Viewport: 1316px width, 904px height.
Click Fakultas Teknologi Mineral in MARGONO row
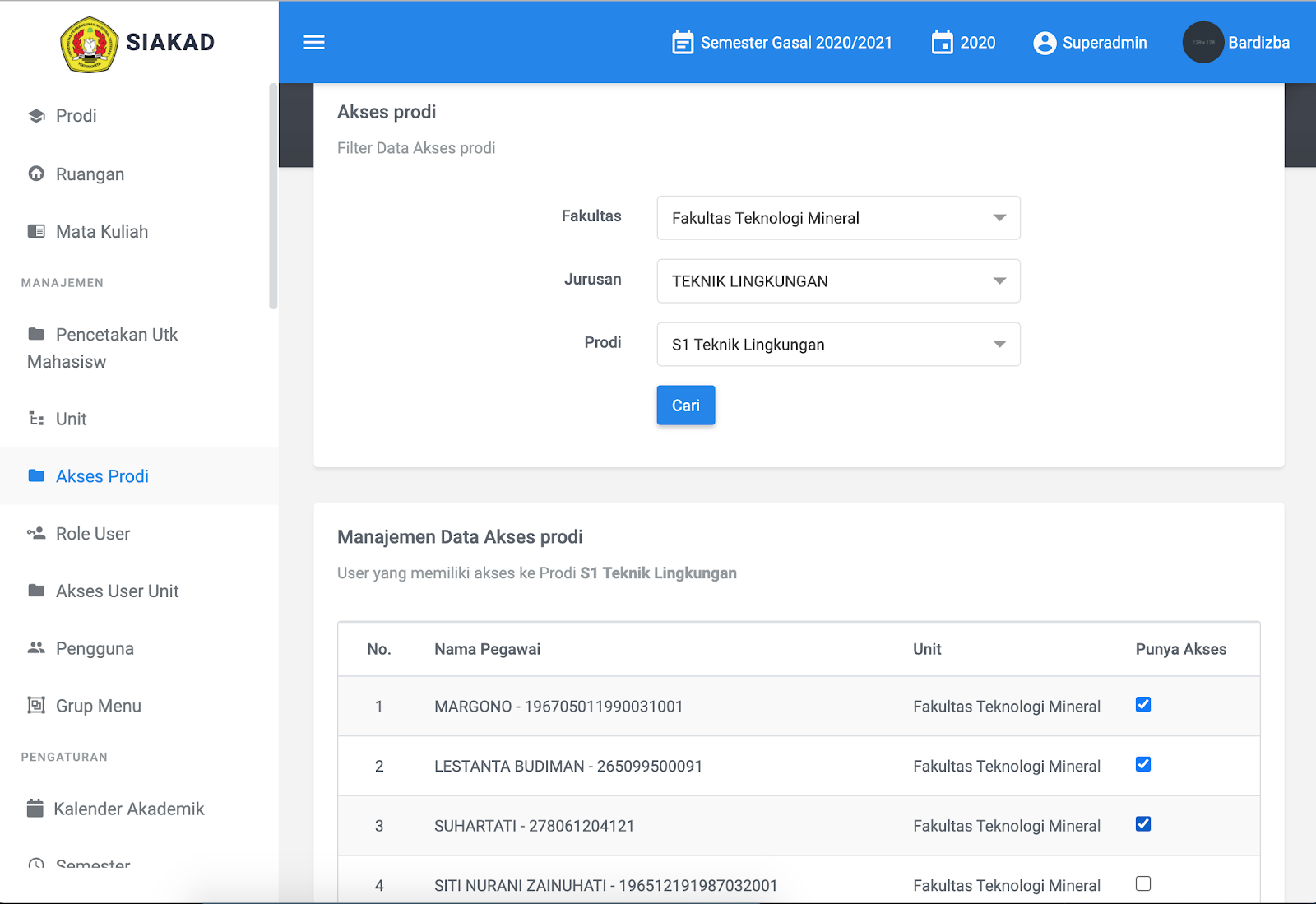1007,707
